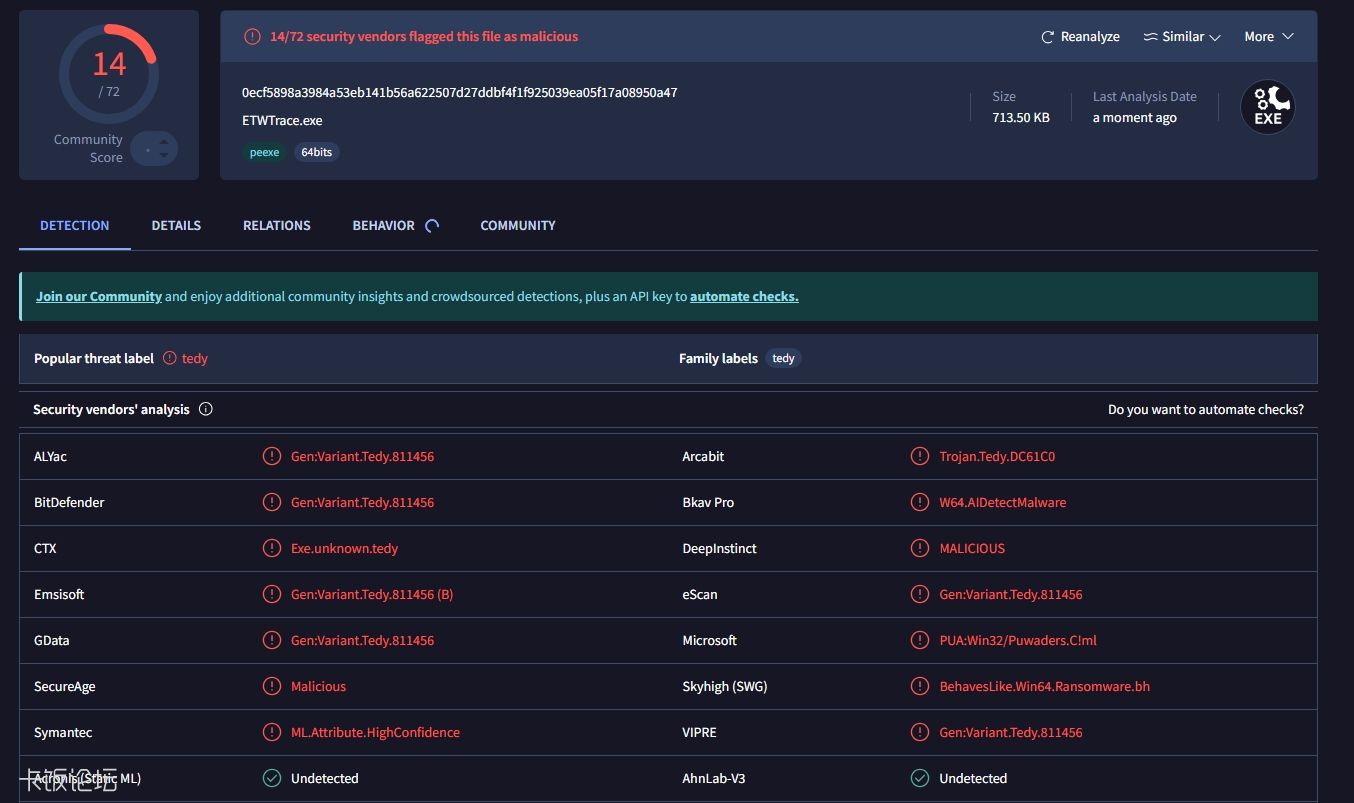Click the Similar waves icon in the header
The height and width of the screenshot is (803, 1354).
(1151, 36)
